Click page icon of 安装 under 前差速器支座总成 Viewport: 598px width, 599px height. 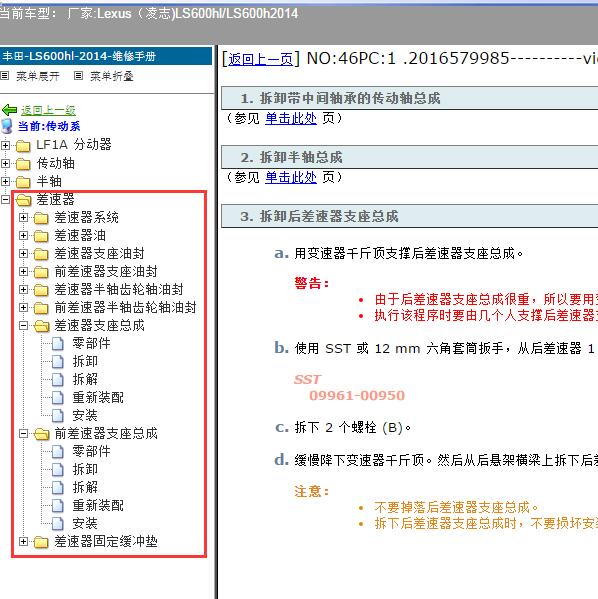point(58,524)
